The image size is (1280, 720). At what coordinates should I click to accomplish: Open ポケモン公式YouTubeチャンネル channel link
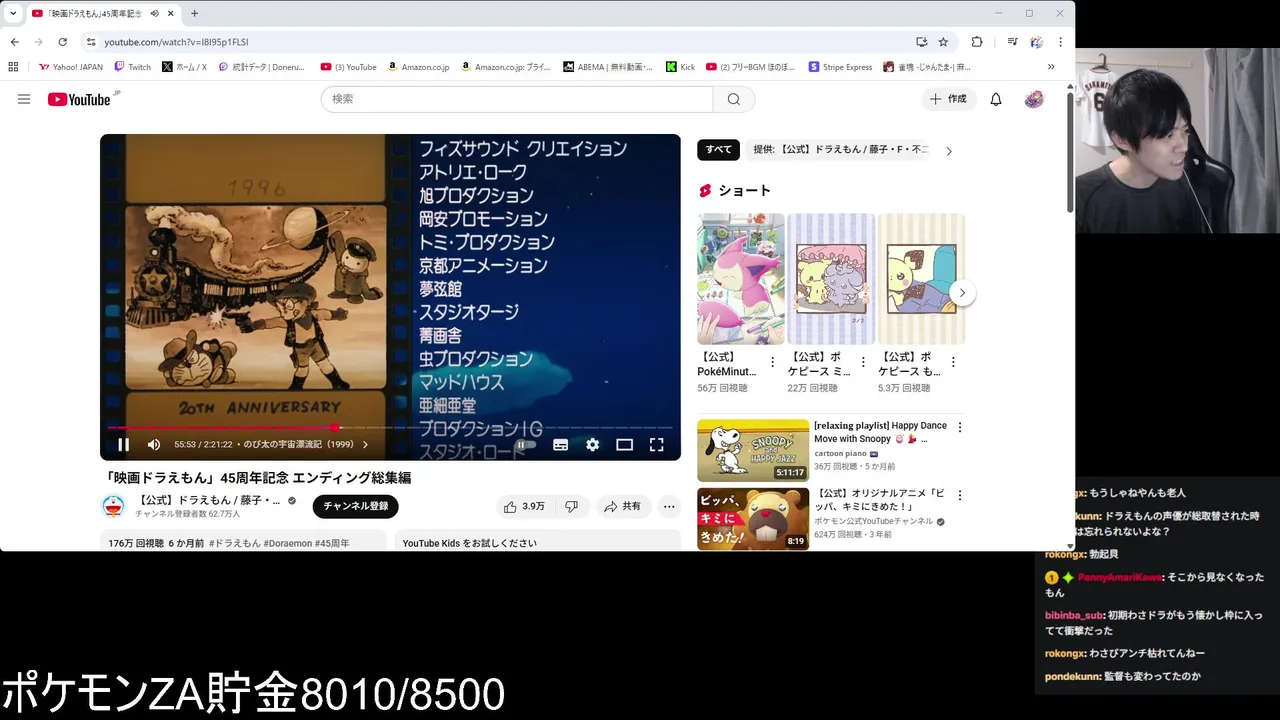pyautogui.click(x=874, y=521)
